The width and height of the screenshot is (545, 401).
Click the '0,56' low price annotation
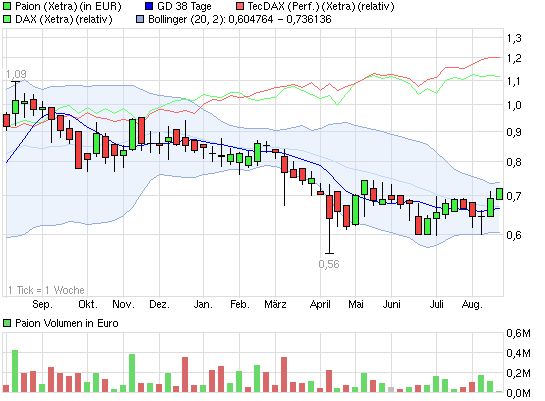tap(329, 264)
